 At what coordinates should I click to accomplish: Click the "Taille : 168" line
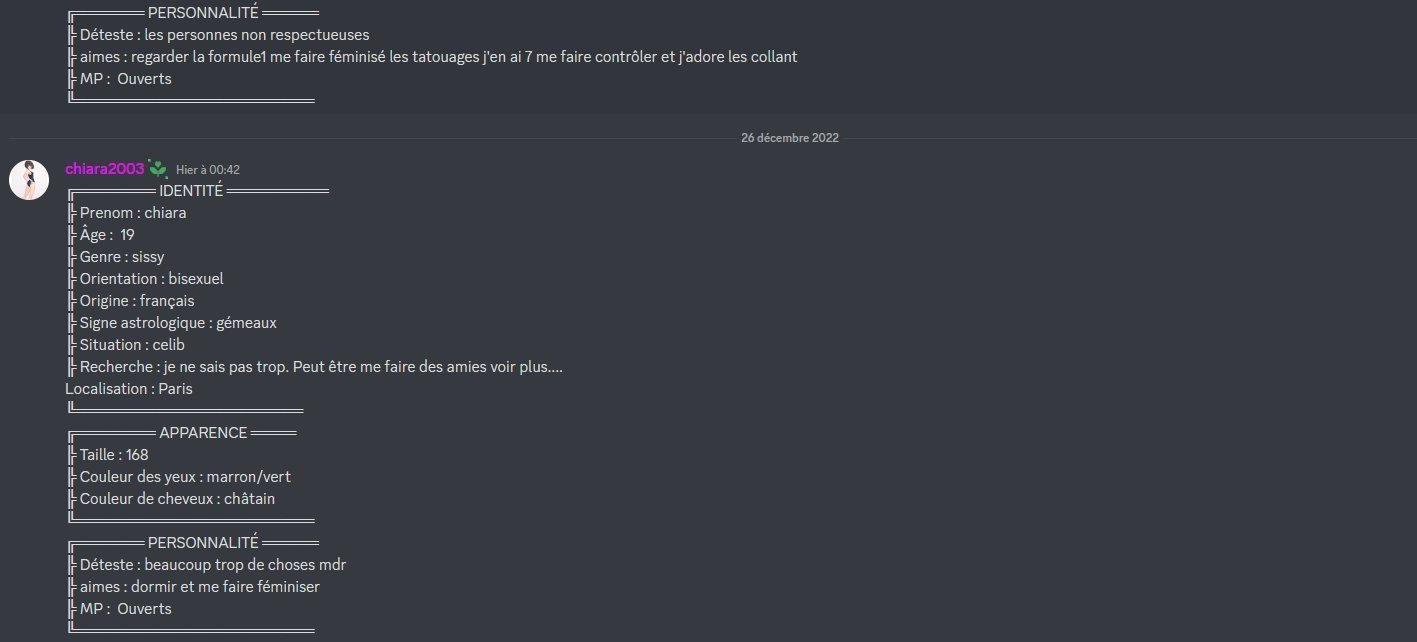[113, 455]
